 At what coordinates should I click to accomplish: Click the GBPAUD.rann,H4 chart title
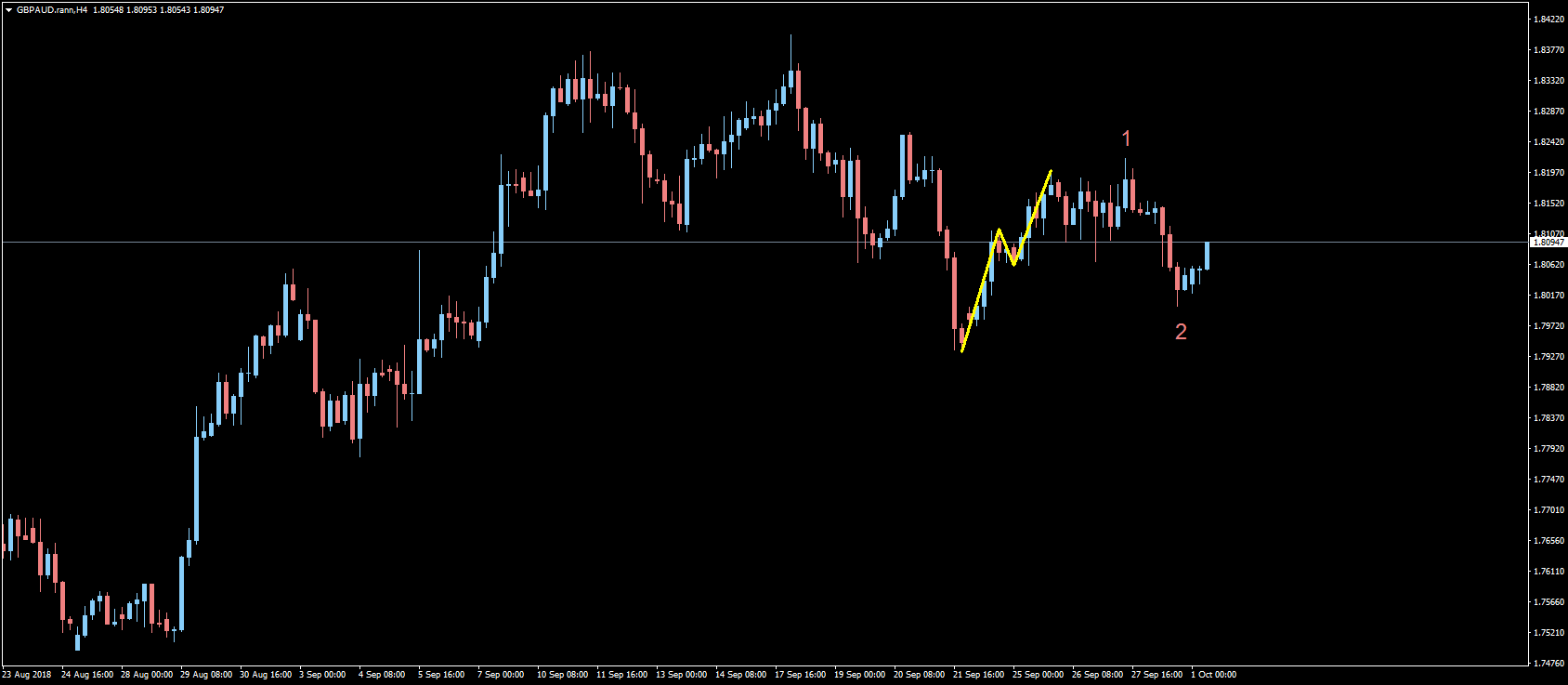click(52, 10)
